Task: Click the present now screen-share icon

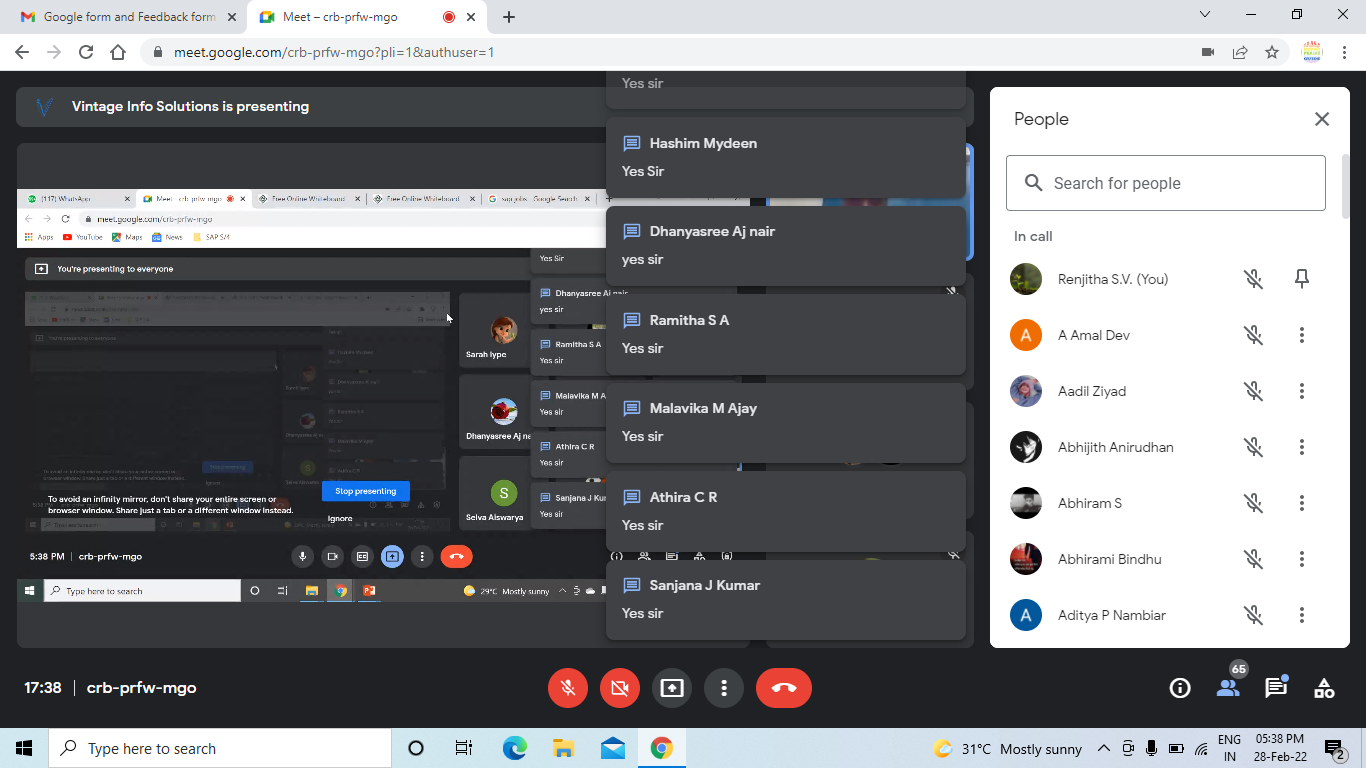Action: tap(672, 688)
